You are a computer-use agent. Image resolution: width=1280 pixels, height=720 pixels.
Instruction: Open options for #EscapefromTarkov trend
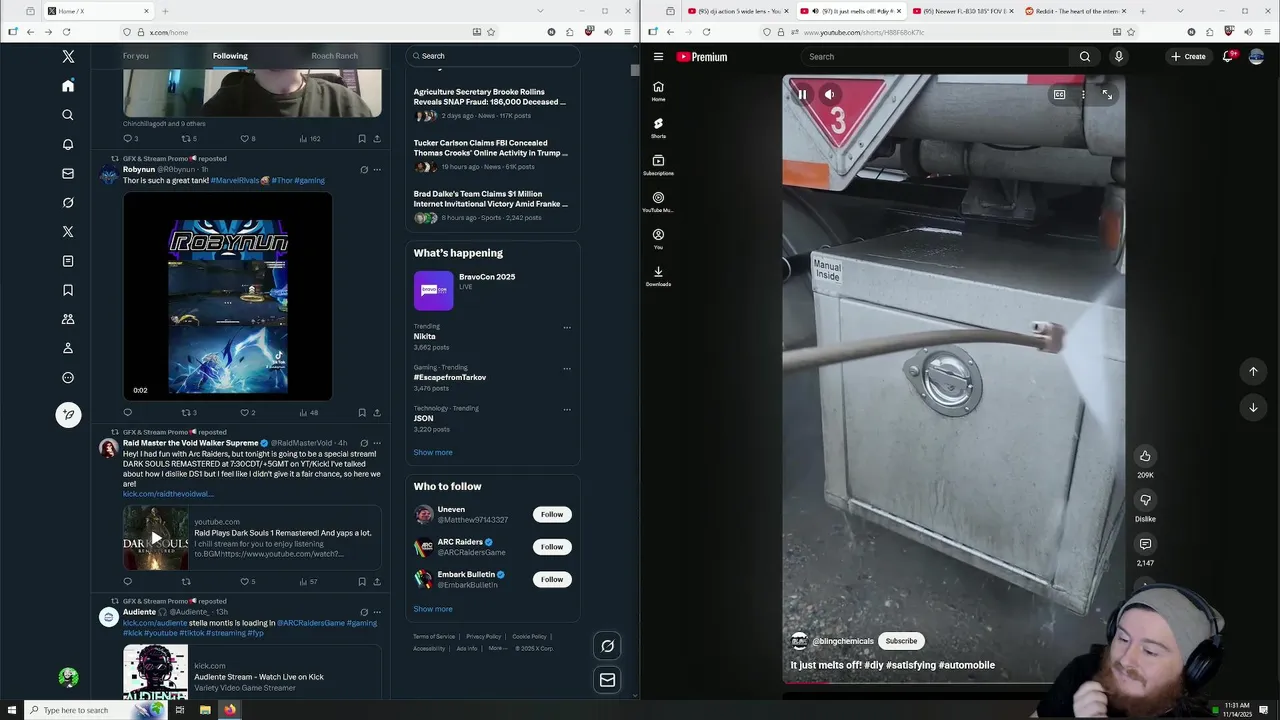[567, 368]
